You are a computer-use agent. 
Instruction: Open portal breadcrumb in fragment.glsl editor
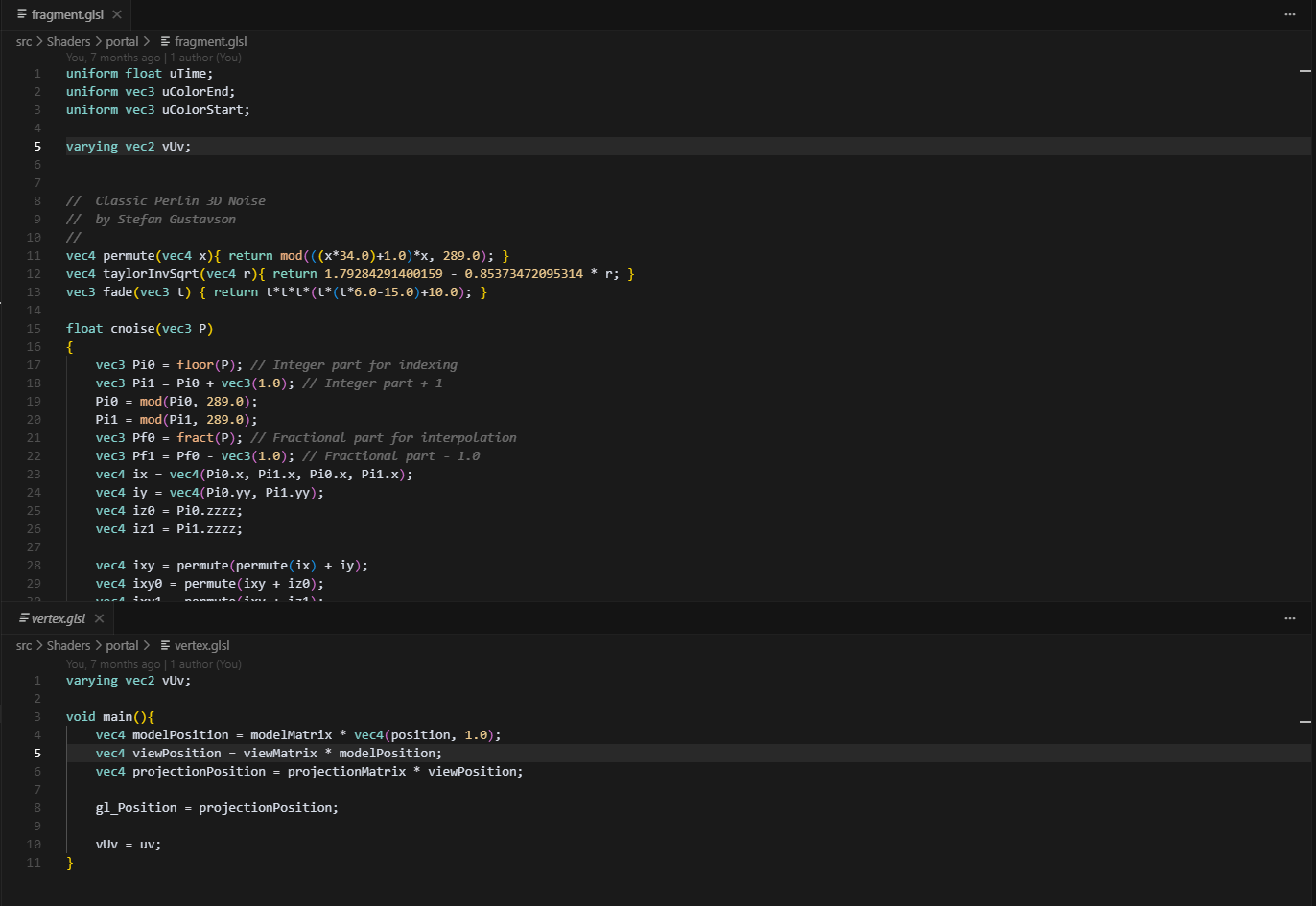122,41
